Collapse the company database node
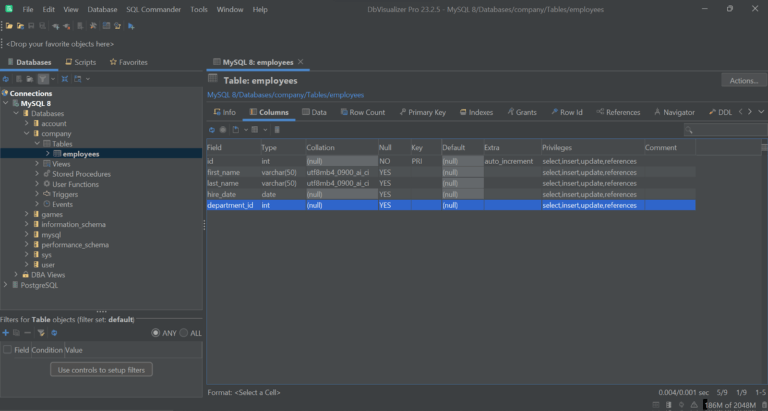768x411 pixels. [x=26, y=134]
